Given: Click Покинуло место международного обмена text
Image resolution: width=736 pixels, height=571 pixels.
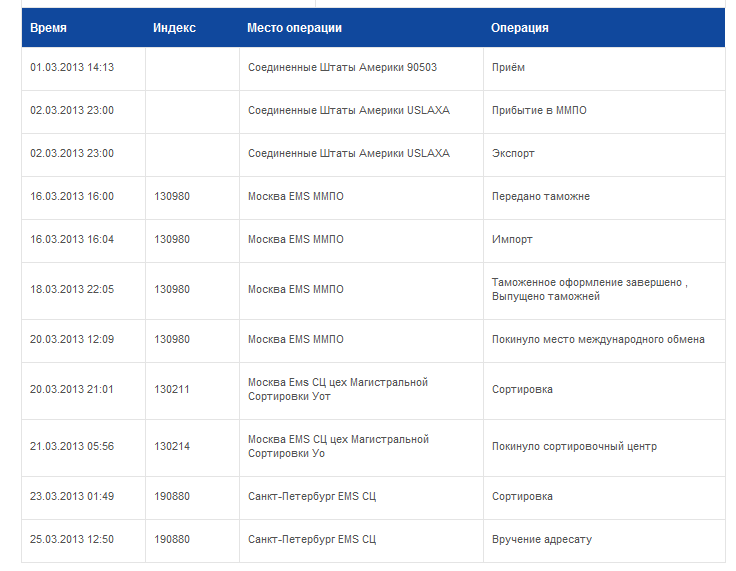Looking at the screenshot, I should [598, 339].
